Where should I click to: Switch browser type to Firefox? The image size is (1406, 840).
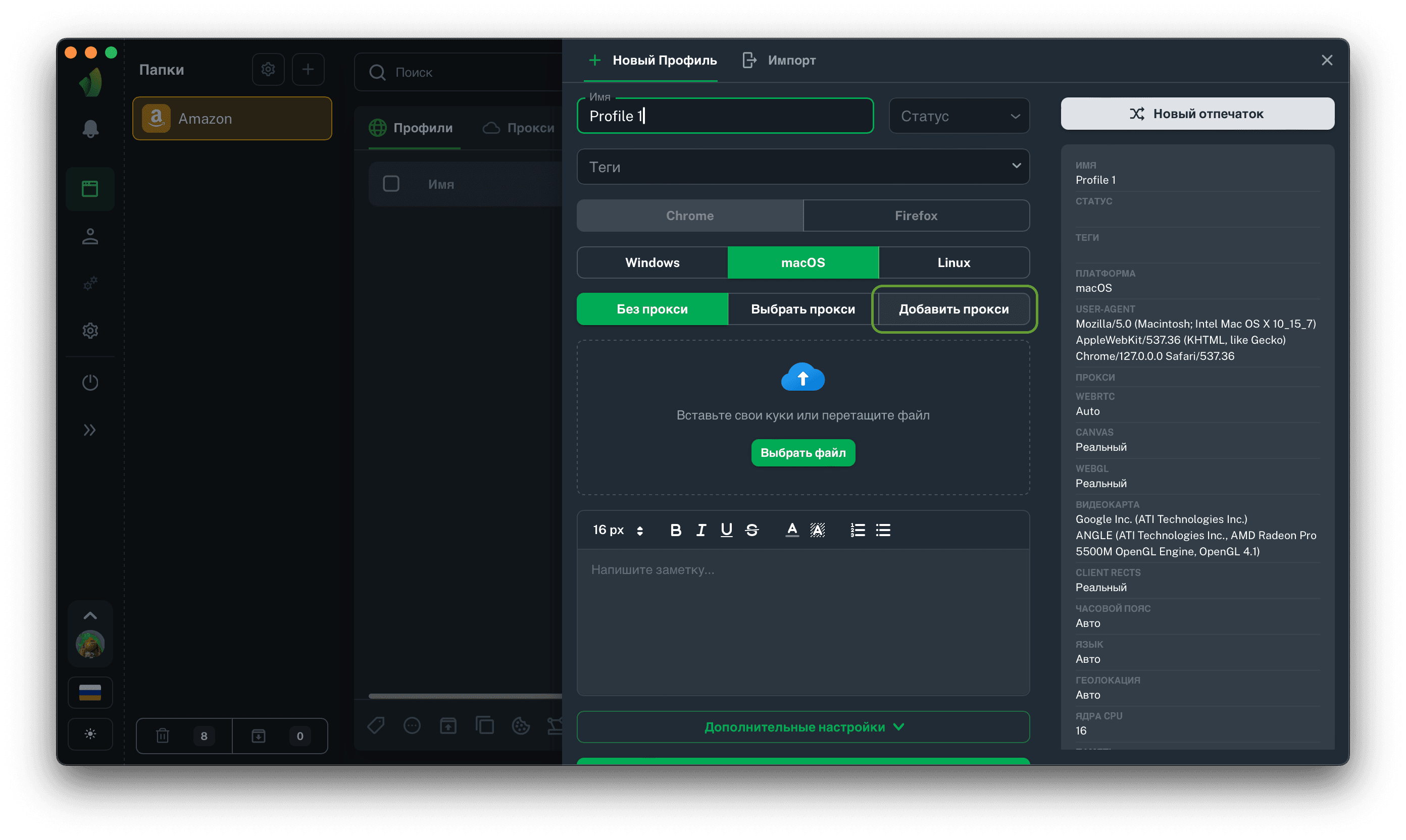916,216
